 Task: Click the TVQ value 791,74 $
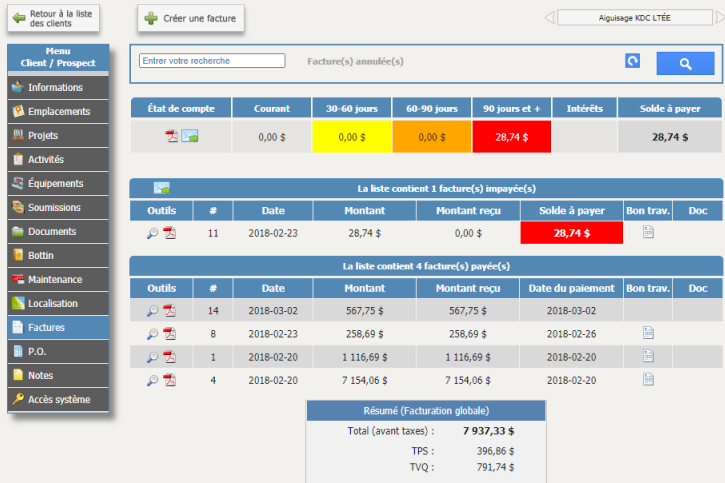click(495, 467)
